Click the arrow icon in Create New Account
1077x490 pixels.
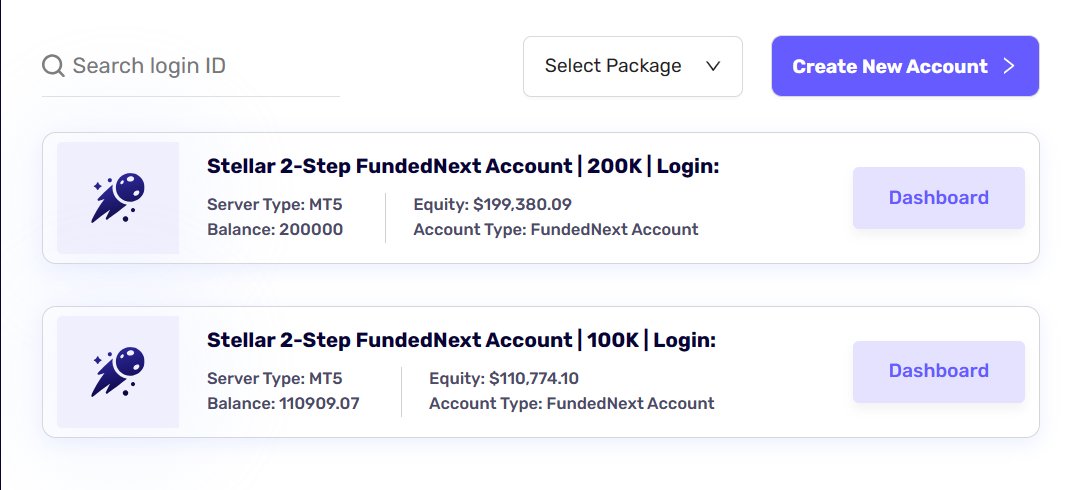(x=1009, y=66)
